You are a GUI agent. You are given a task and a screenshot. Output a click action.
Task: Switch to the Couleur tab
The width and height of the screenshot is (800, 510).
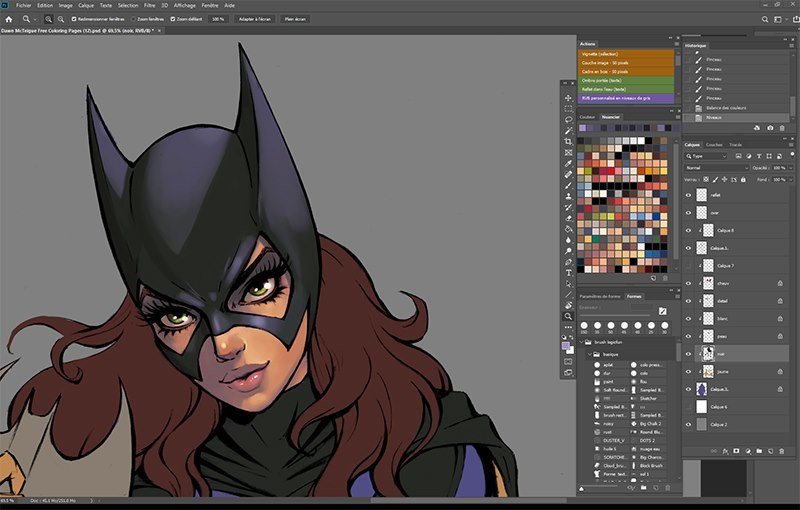[x=587, y=117]
